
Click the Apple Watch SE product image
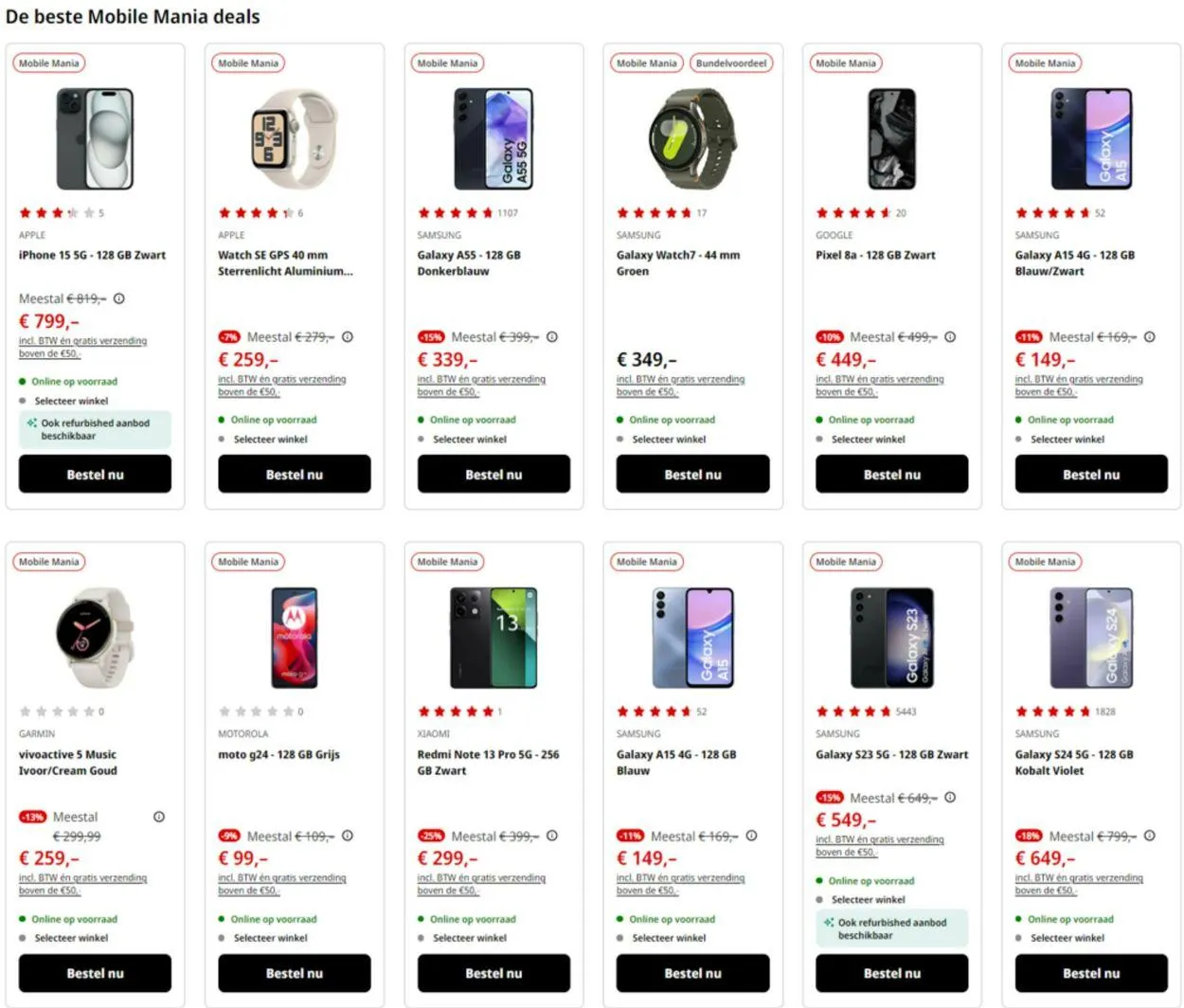click(x=294, y=139)
